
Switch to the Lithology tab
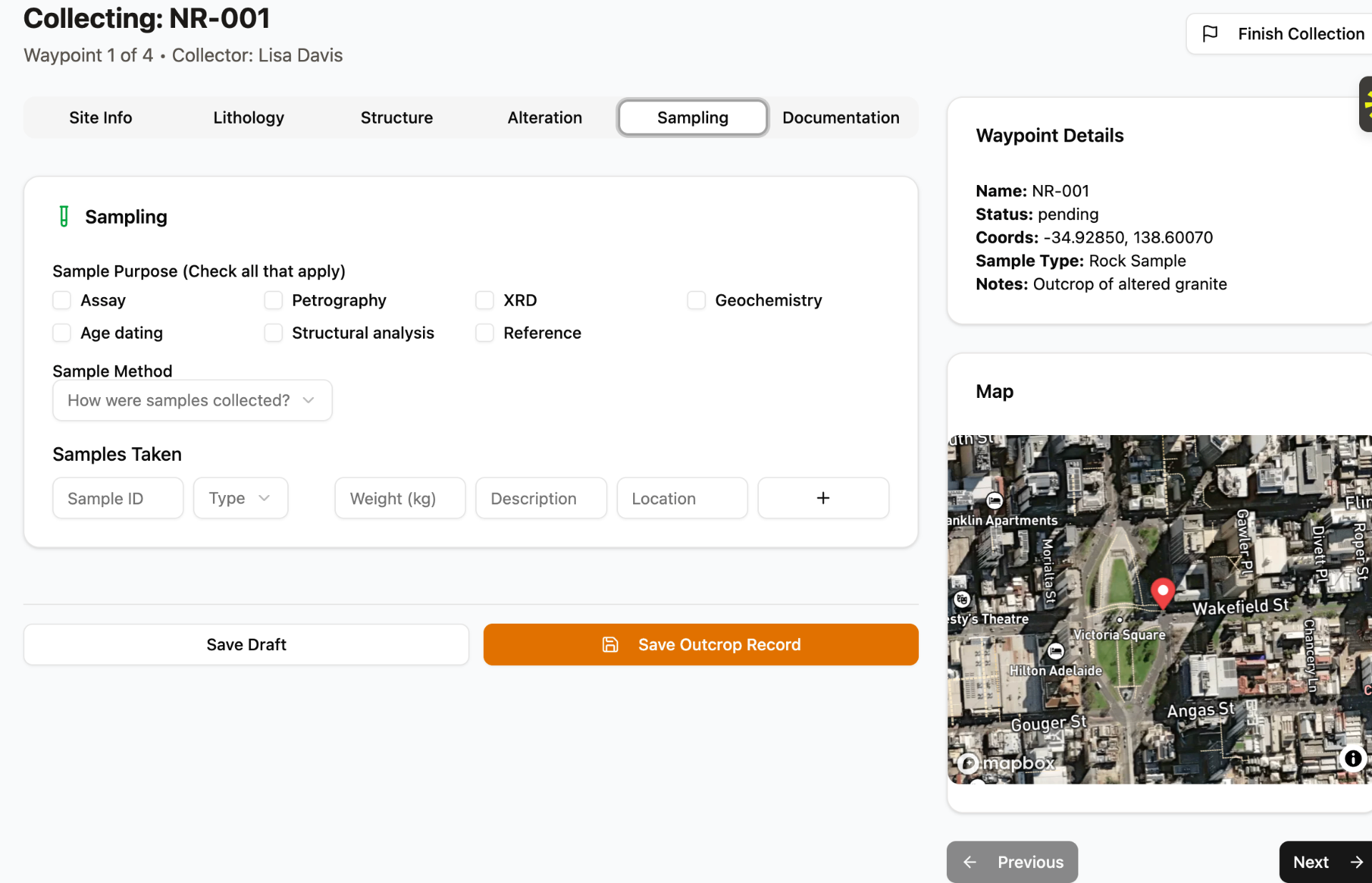[x=249, y=118]
